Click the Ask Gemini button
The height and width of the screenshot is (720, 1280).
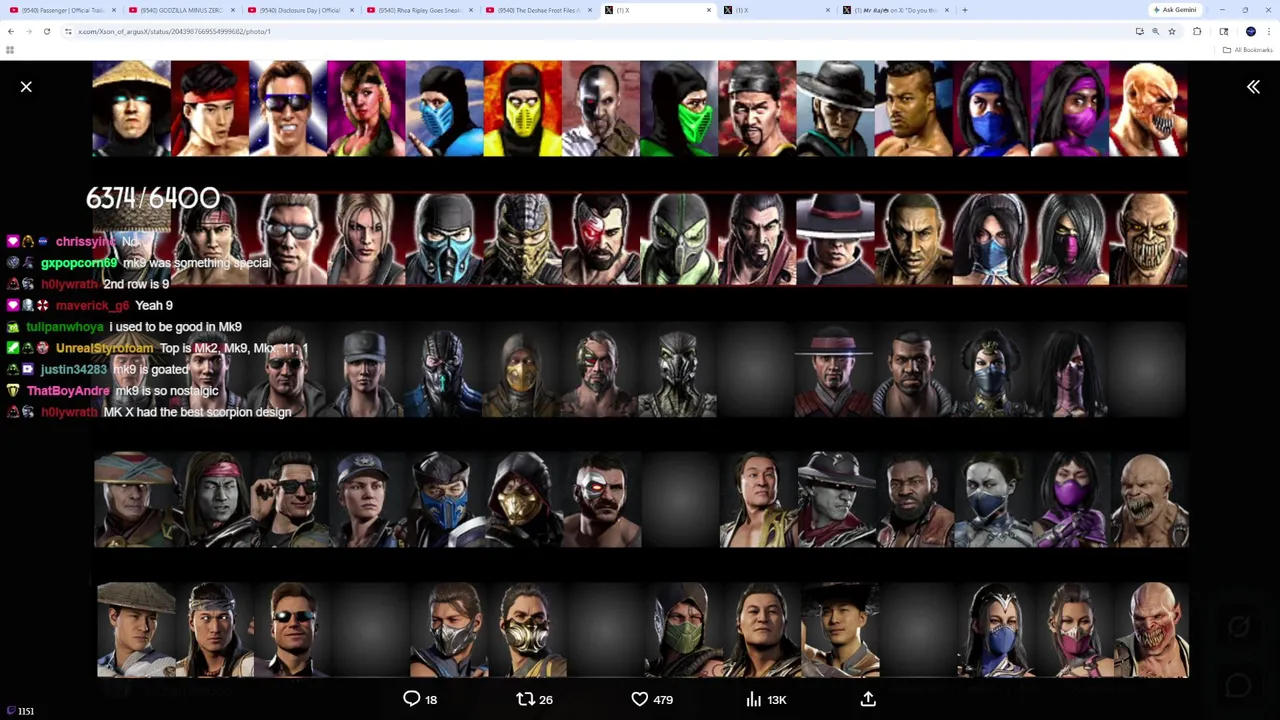pos(1175,10)
